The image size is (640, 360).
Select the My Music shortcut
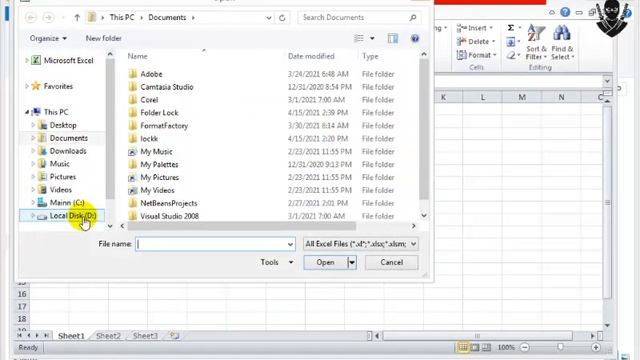point(156,151)
